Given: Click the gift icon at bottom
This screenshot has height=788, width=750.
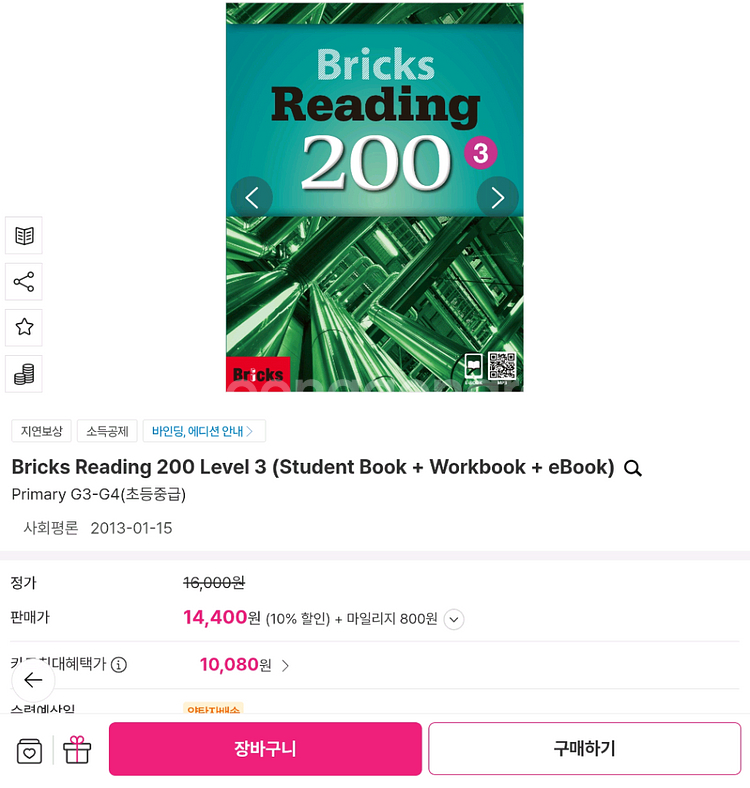Looking at the screenshot, I should pyautogui.click(x=77, y=749).
